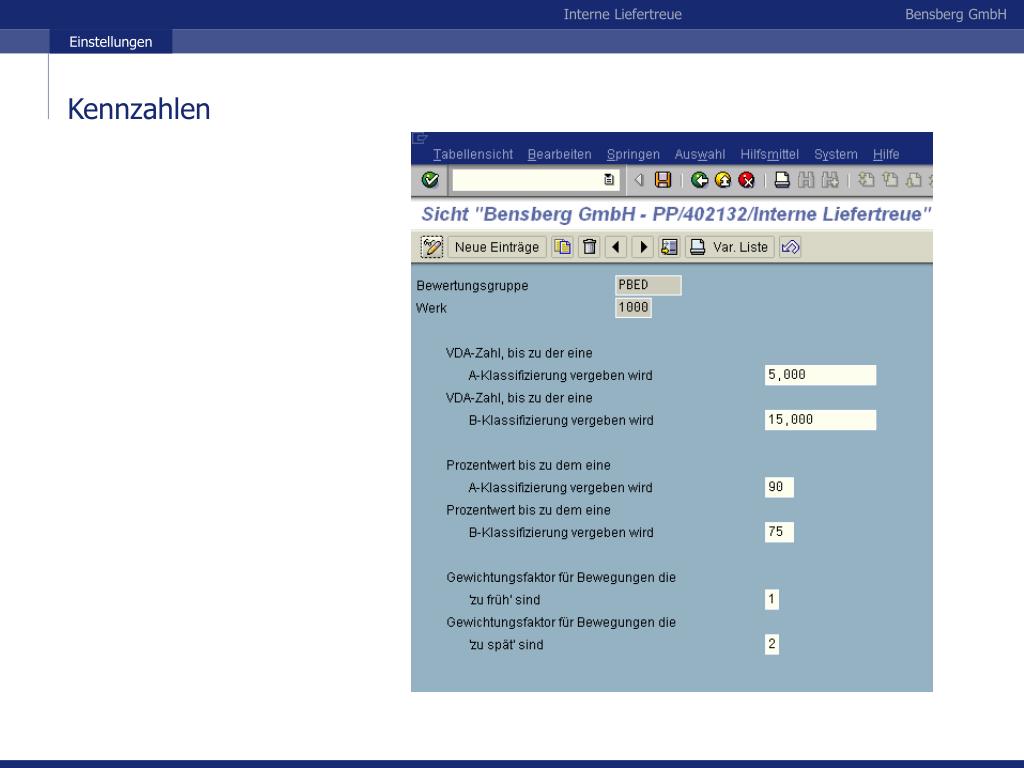Click the VDA A-Klassifizierung field 5,000
This screenshot has width=1024, height=768.
pyautogui.click(x=820, y=375)
